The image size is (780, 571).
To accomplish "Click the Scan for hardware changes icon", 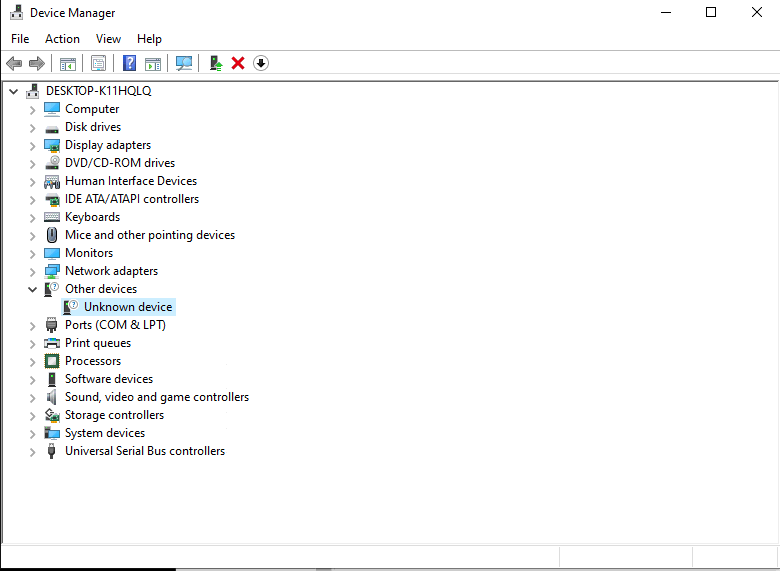I will point(184,63).
